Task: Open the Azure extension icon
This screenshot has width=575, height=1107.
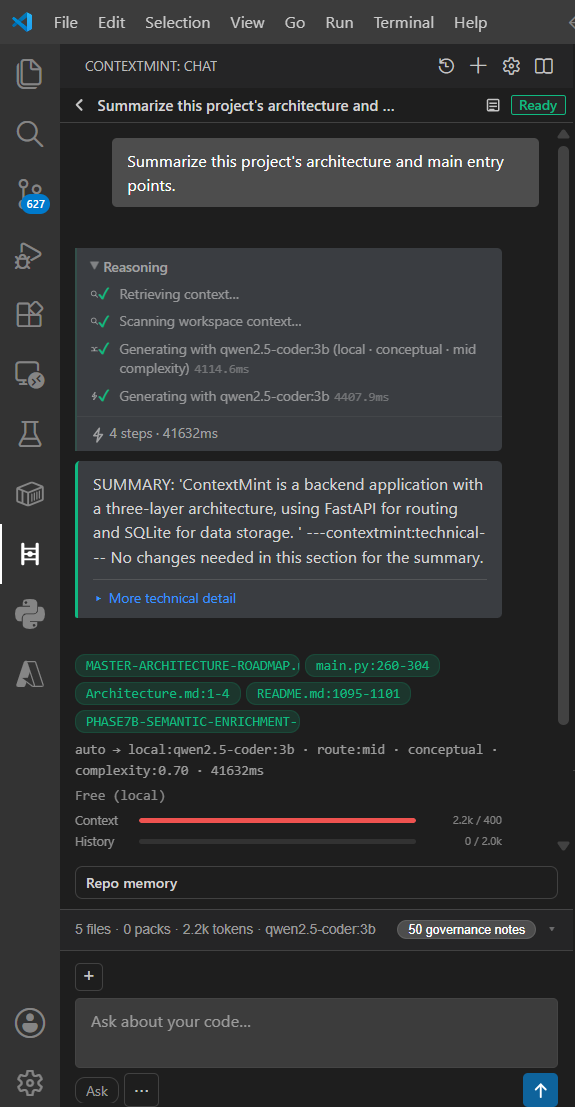Action: [x=30, y=675]
